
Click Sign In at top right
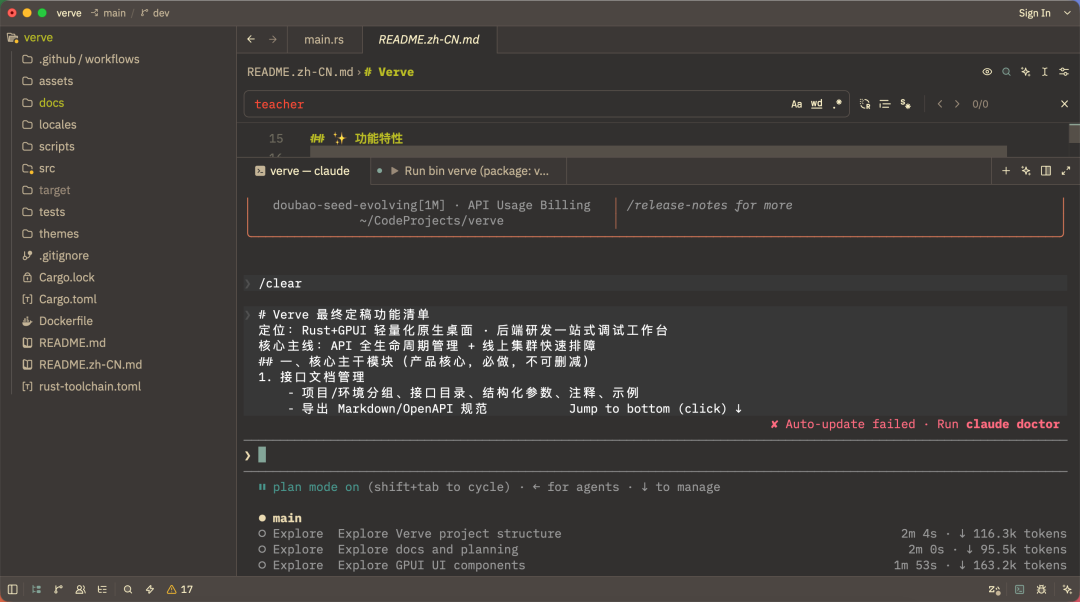(x=1035, y=13)
